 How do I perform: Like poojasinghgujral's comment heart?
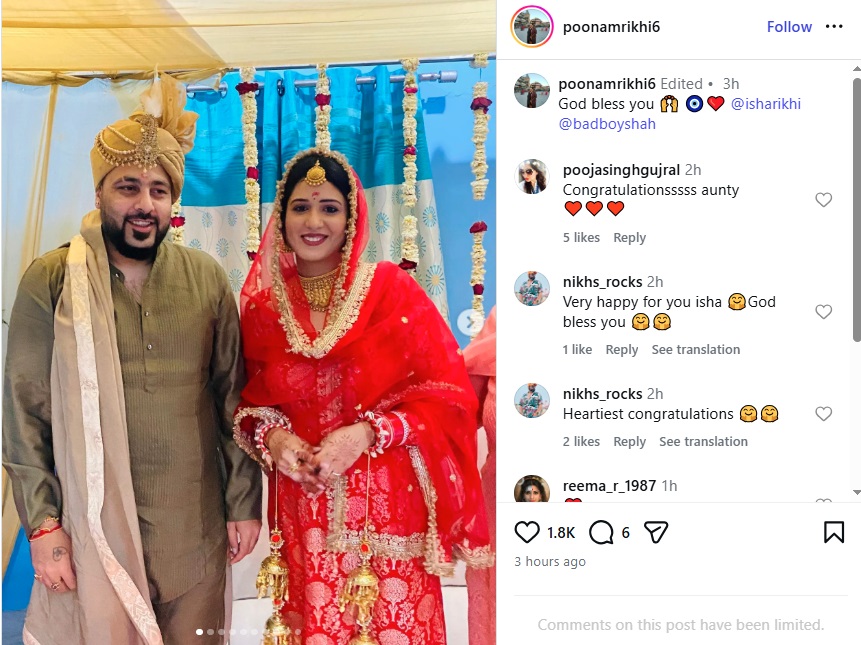click(x=823, y=200)
